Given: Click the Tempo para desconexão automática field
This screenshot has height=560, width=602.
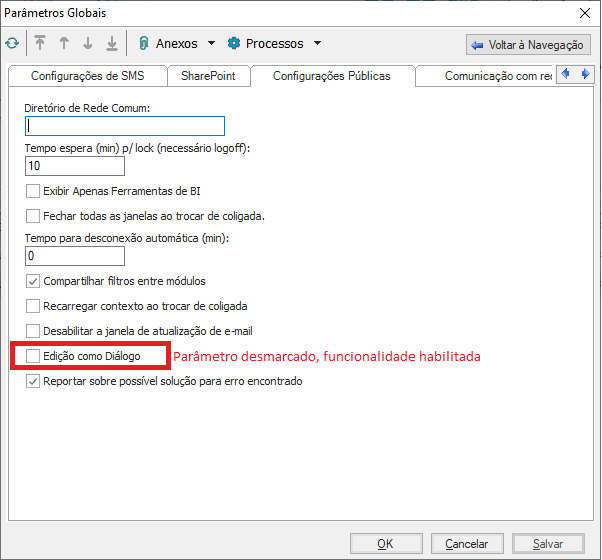Looking at the screenshot, I should [75, 256].
